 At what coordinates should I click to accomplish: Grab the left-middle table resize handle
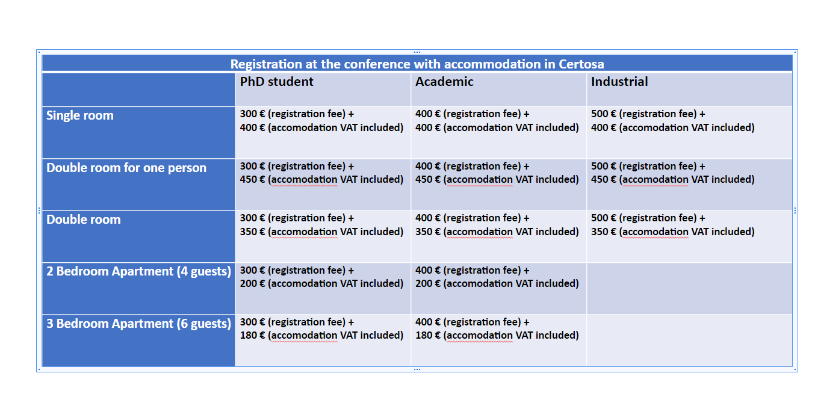click(x=39, y=211)
